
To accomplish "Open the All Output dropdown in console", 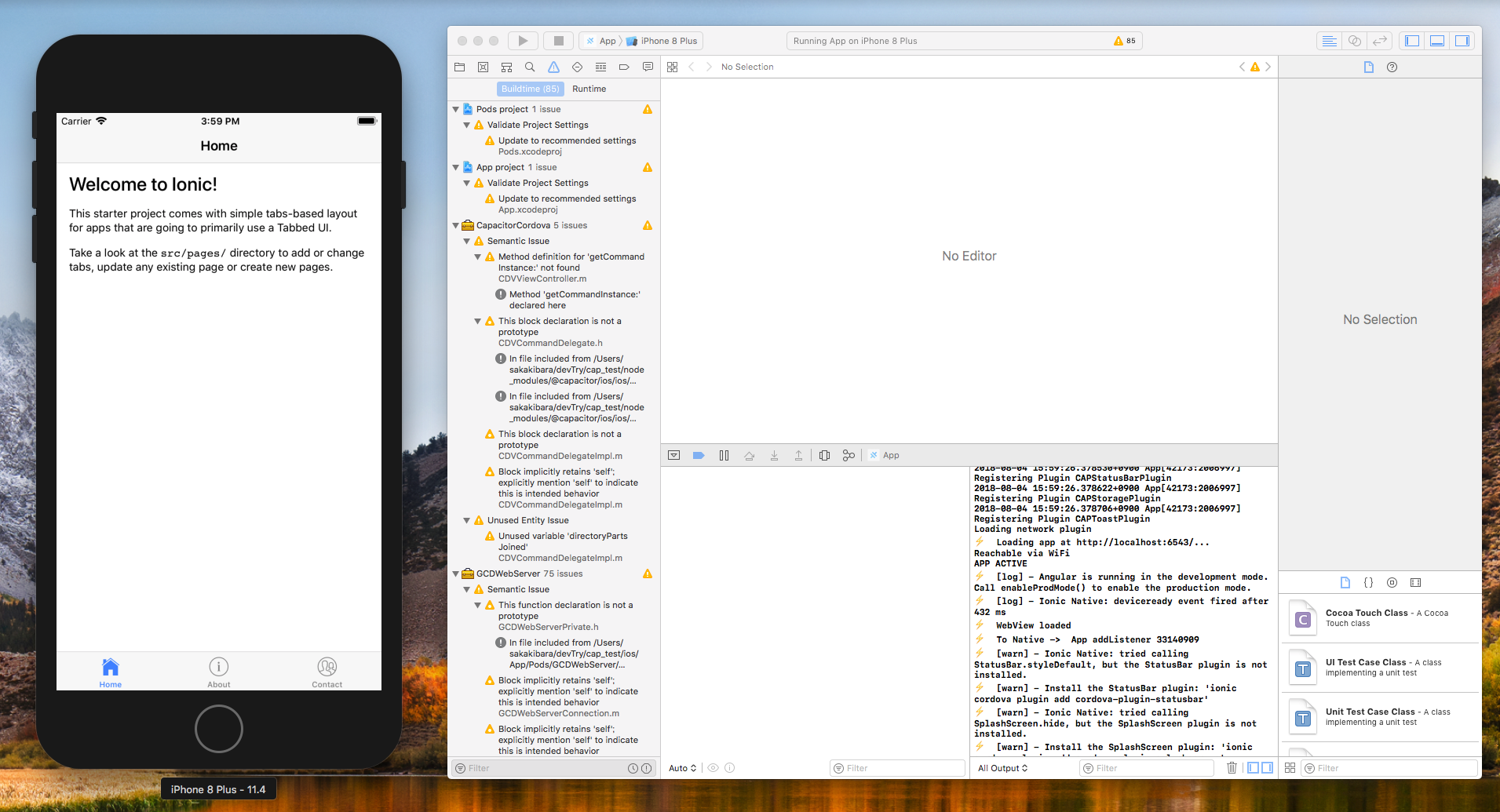I will click(x=1002, y=768).
